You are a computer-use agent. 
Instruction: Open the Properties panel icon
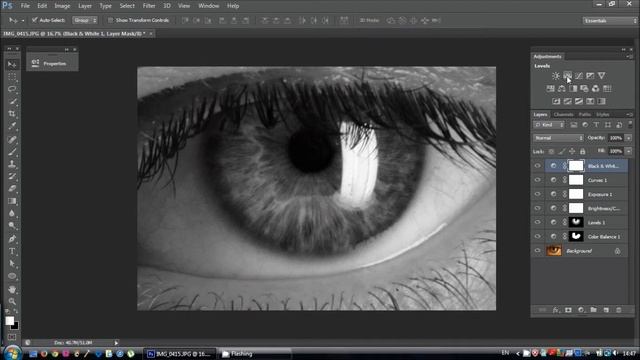(36, 63)
